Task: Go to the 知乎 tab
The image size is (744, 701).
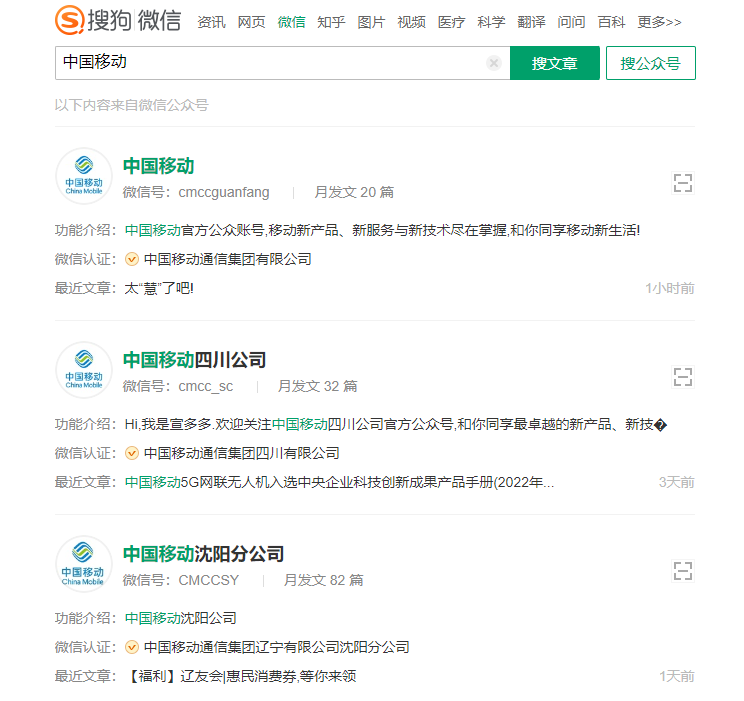Action: pyautogui.click(x=331, y=22)
